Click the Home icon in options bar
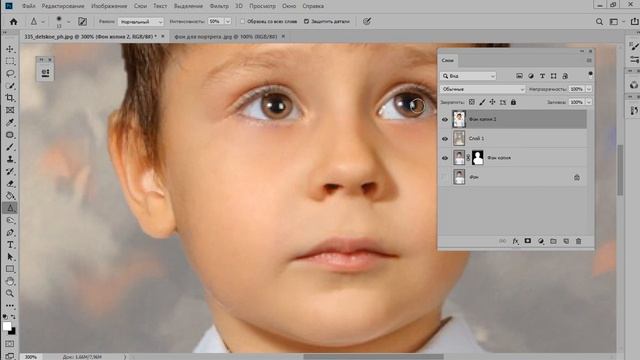This screenshot has height=360, width=640. click(x=13, y=22)
